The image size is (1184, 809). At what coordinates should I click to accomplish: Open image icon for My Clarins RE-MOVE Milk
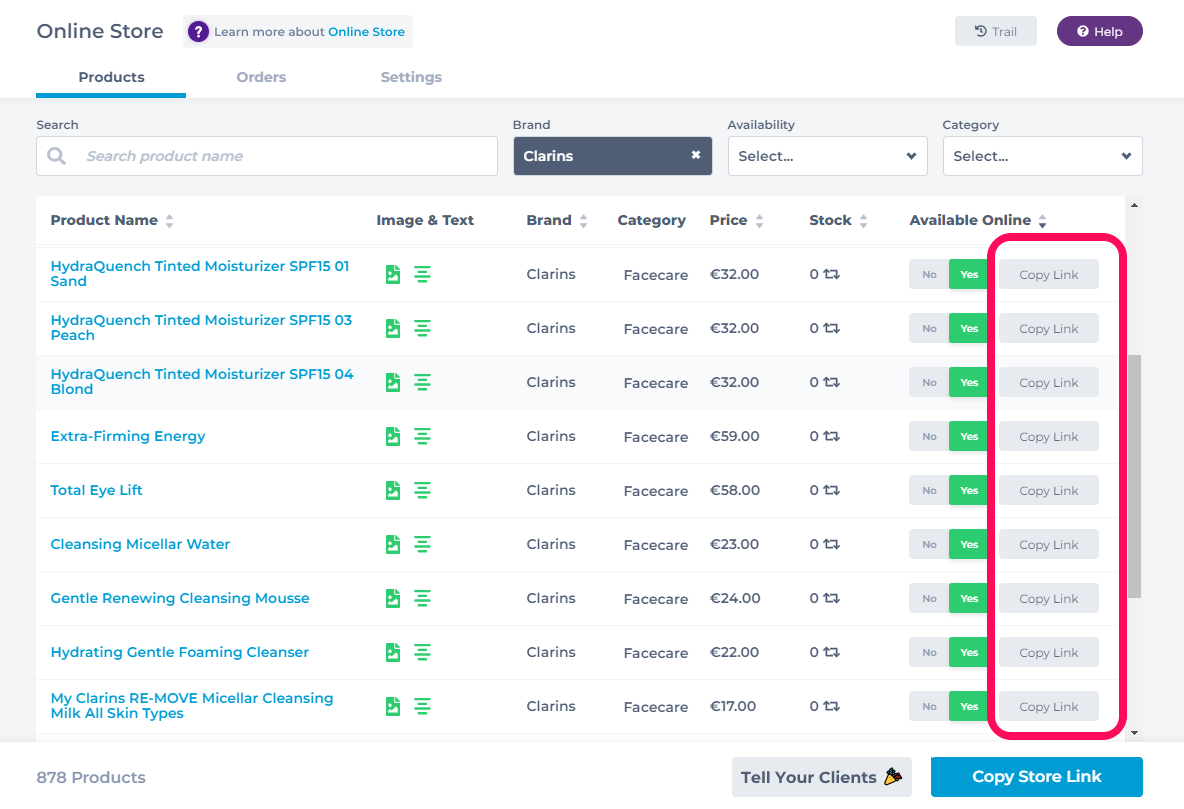coord(393,706)
